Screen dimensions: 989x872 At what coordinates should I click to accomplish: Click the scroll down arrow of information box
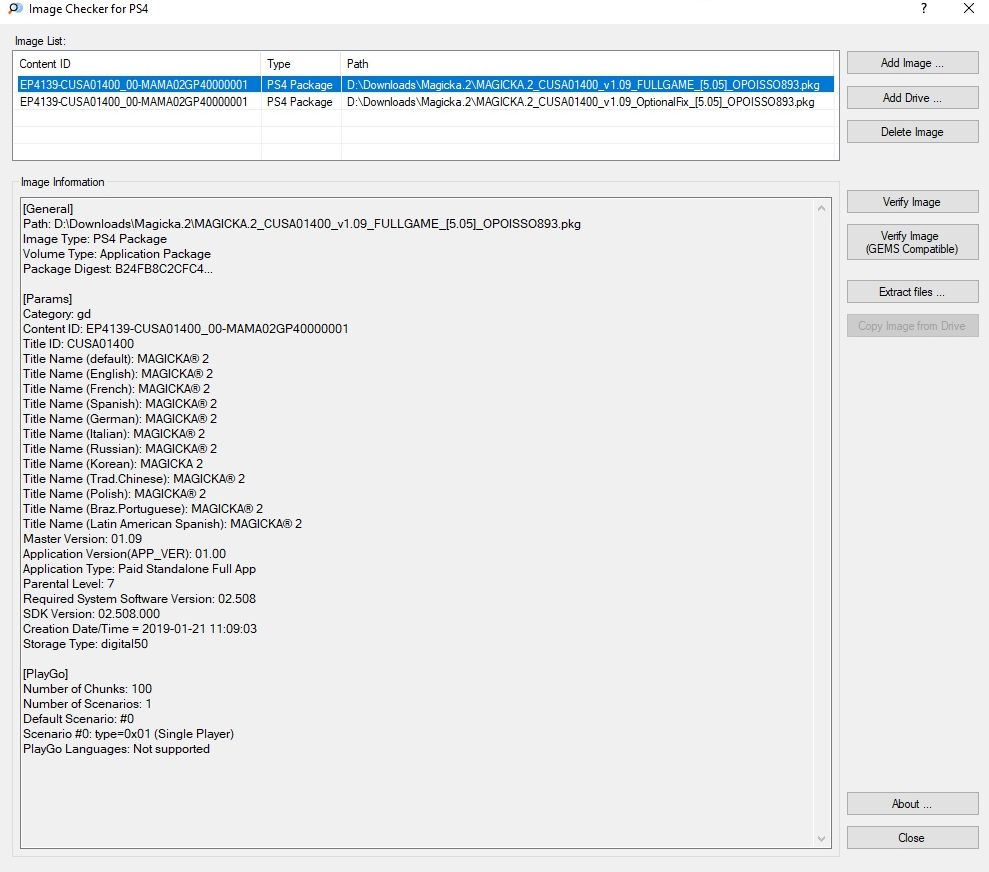821,839
